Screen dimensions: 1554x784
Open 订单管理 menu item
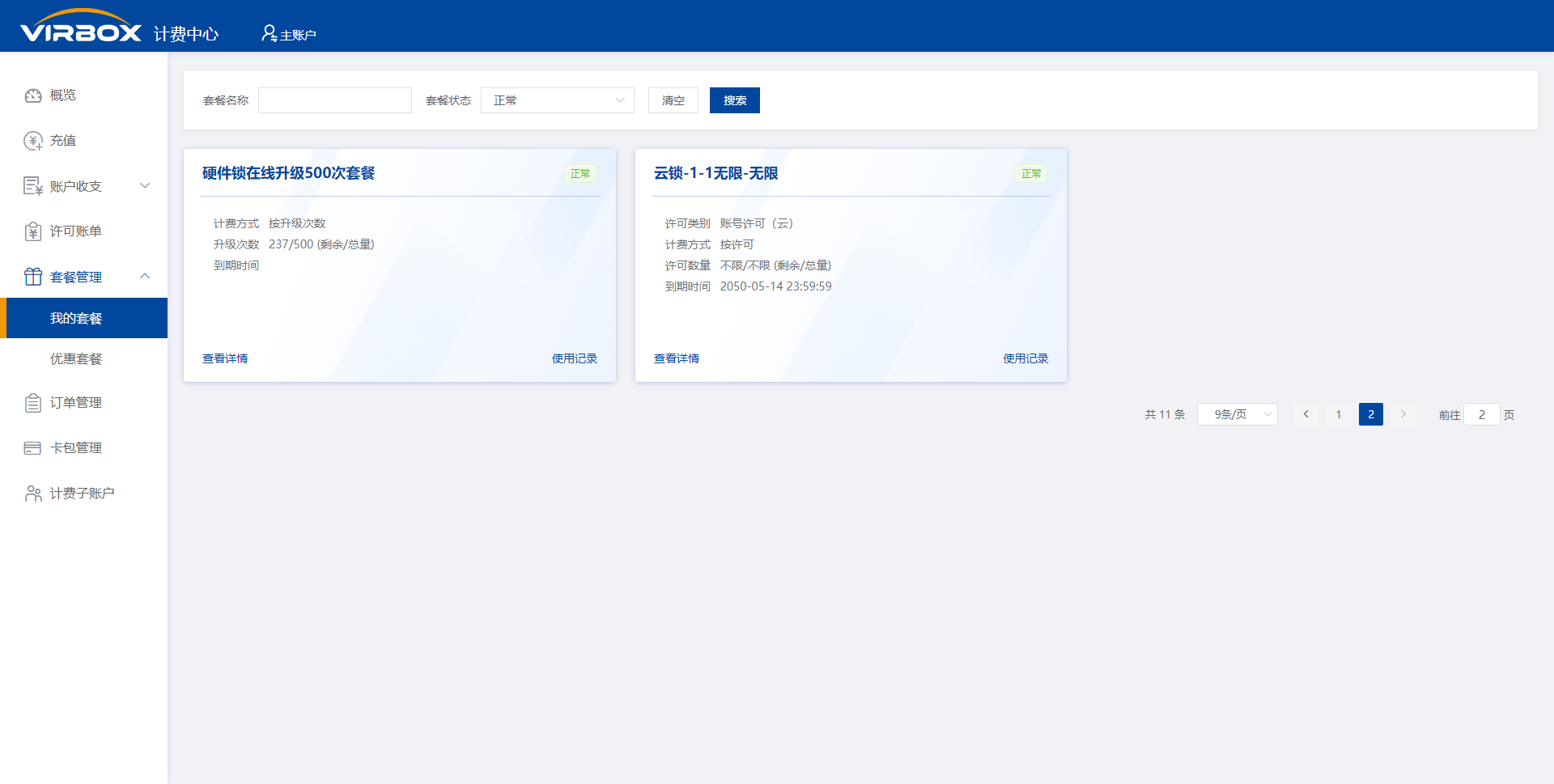(84, 403)
